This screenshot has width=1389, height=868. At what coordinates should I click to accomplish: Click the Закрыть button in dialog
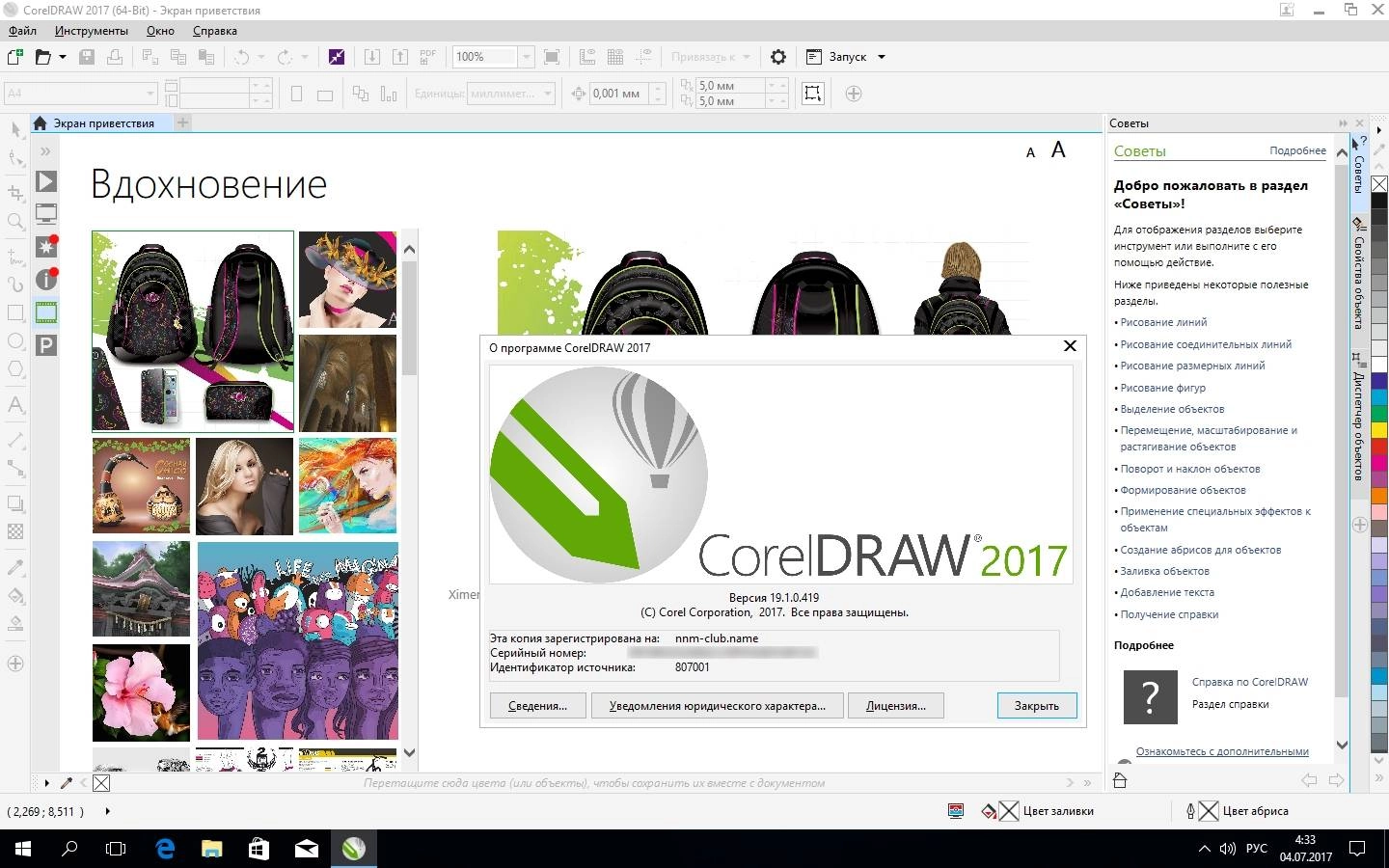1036,706
